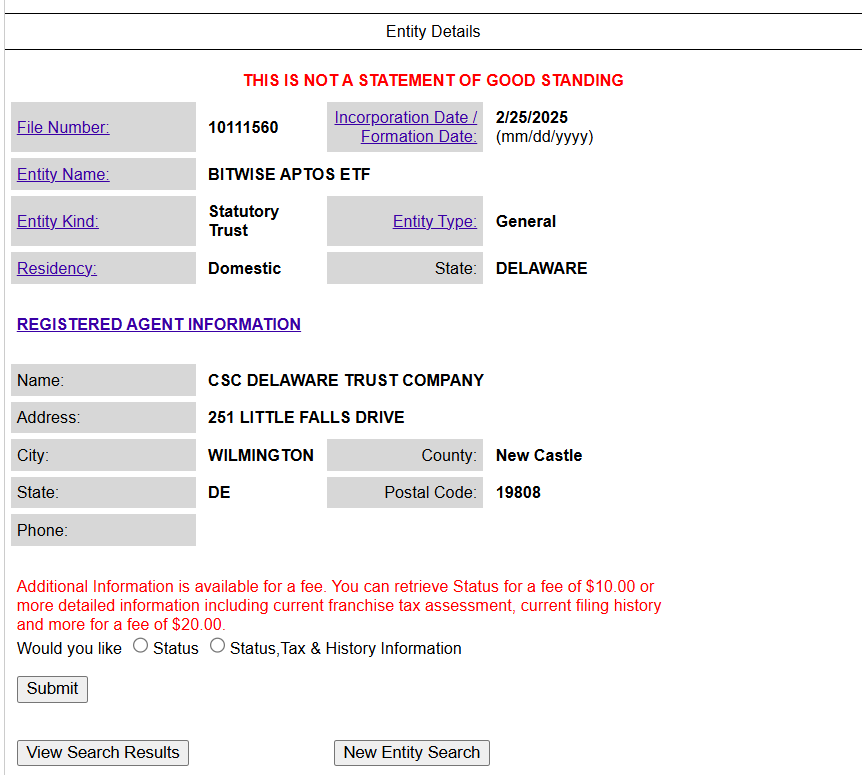Click the postal code 19808
The width and height of the screenshot is (867, 775).
point(518,492)
